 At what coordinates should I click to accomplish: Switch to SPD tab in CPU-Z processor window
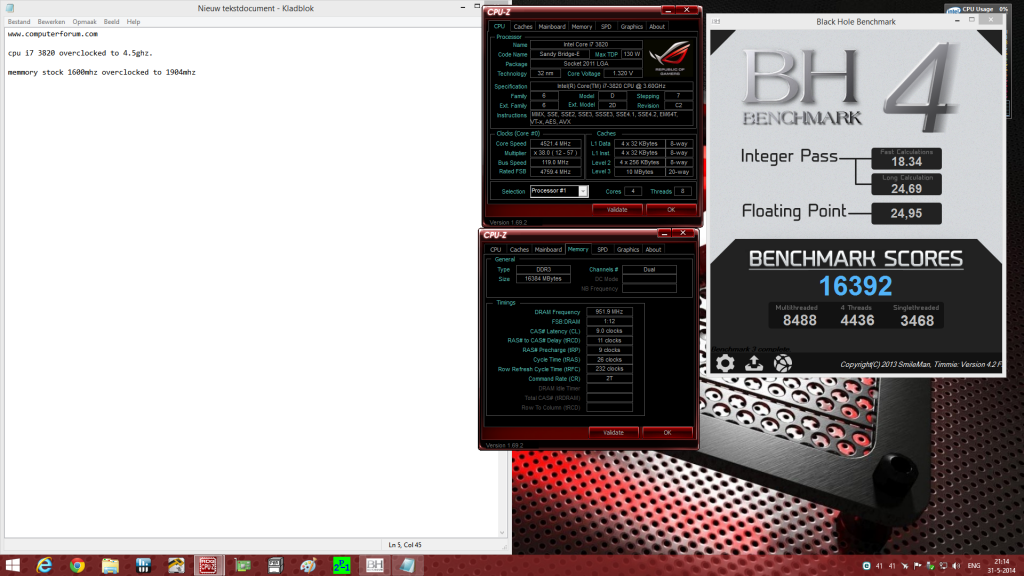pyautogui.click(x=606, y=27)
